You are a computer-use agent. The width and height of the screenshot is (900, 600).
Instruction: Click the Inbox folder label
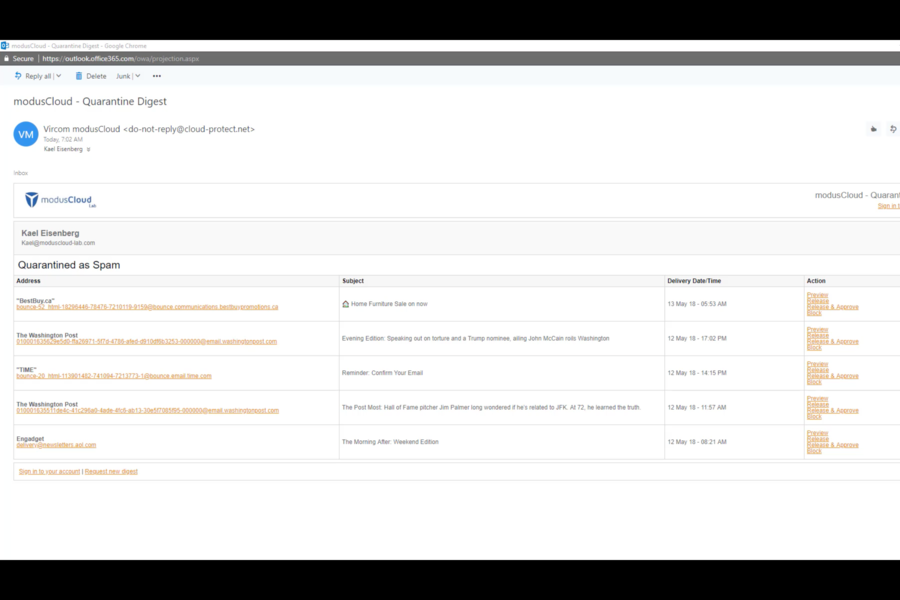(21, 173)
